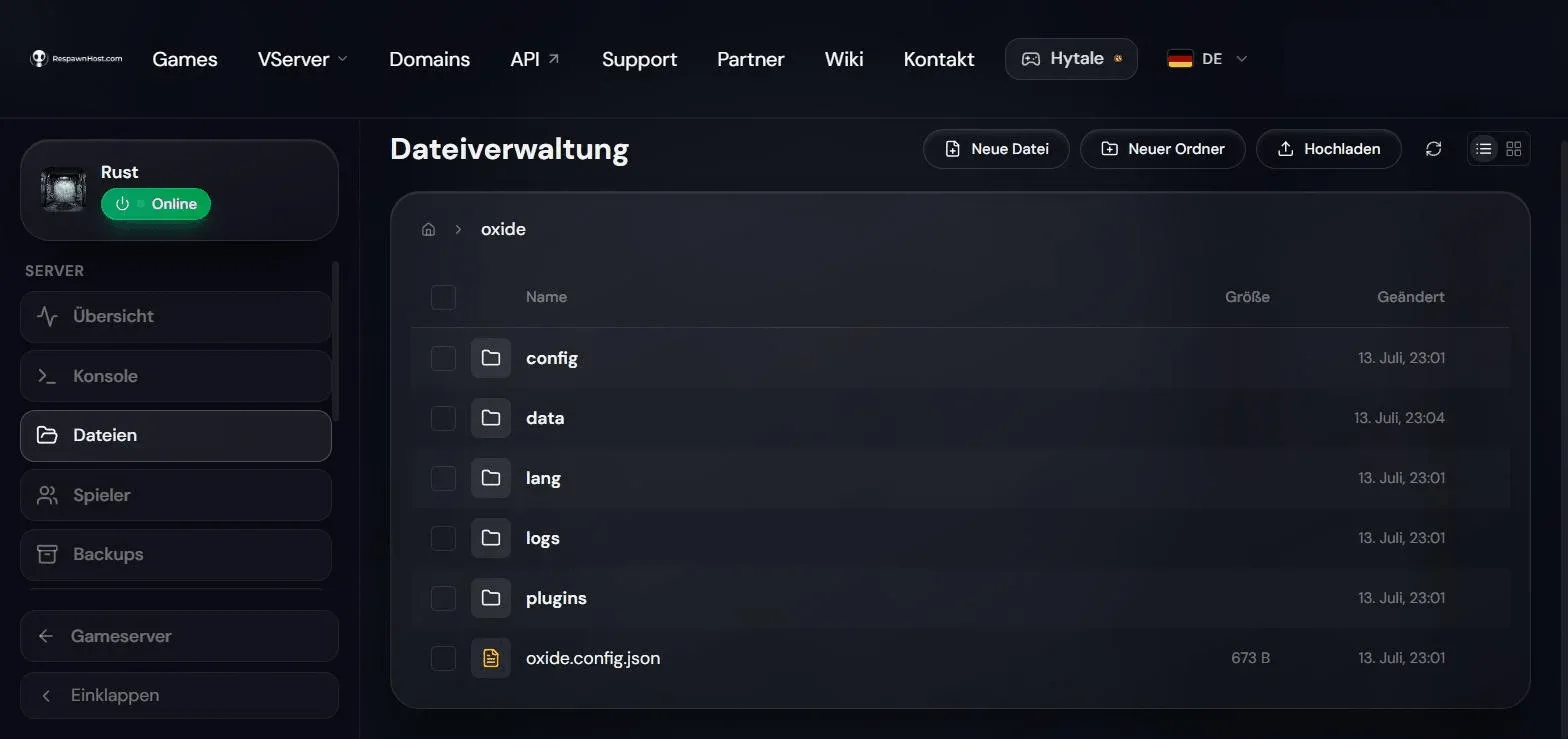Click the oxide breadcrumb entry
This screenshot has height=739, width=1568.
tap(503, 229)
